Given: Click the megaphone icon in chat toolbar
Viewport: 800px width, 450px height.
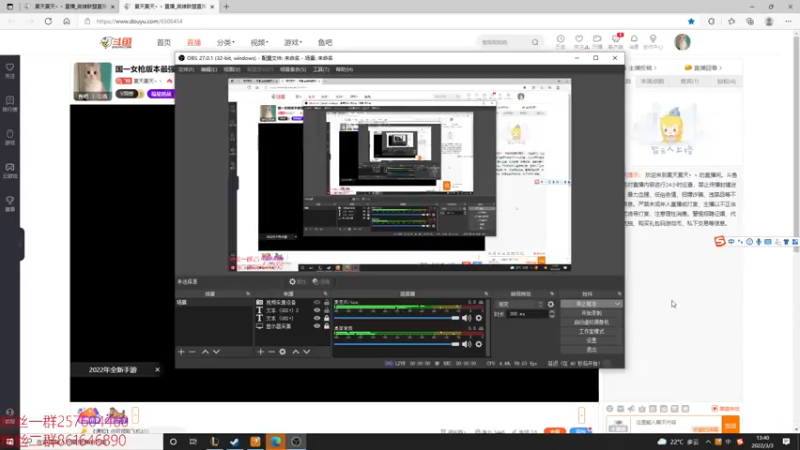Looking at the screenshot, I should (631, 409).
